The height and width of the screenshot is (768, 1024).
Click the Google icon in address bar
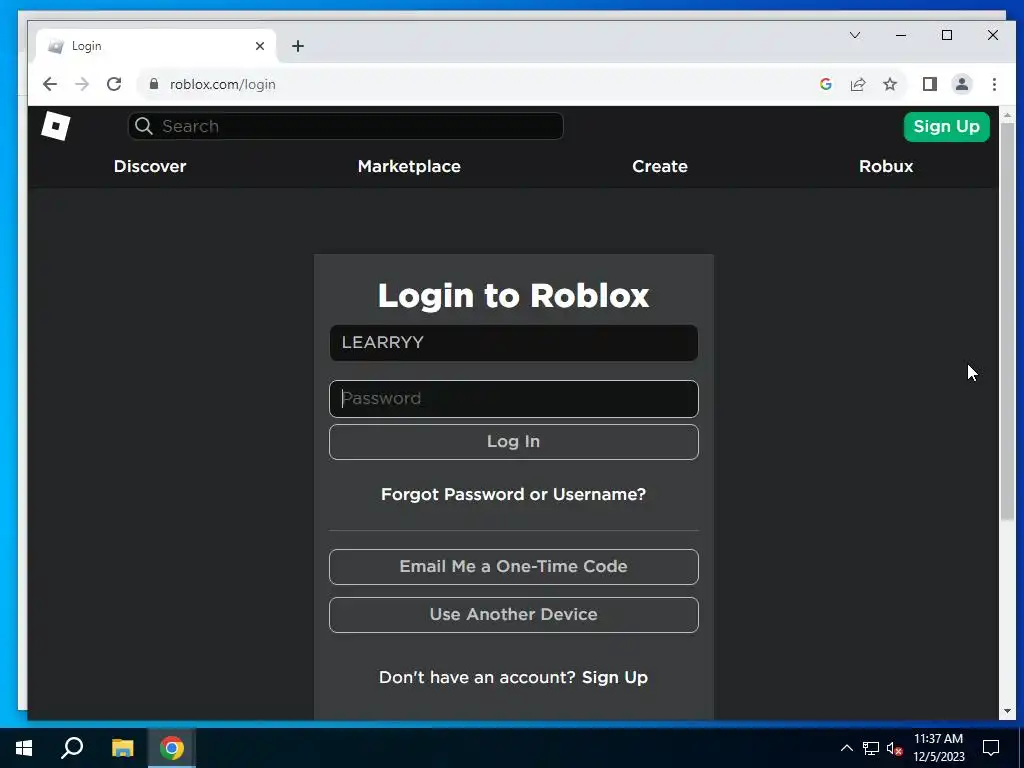[x=825, y=84]
